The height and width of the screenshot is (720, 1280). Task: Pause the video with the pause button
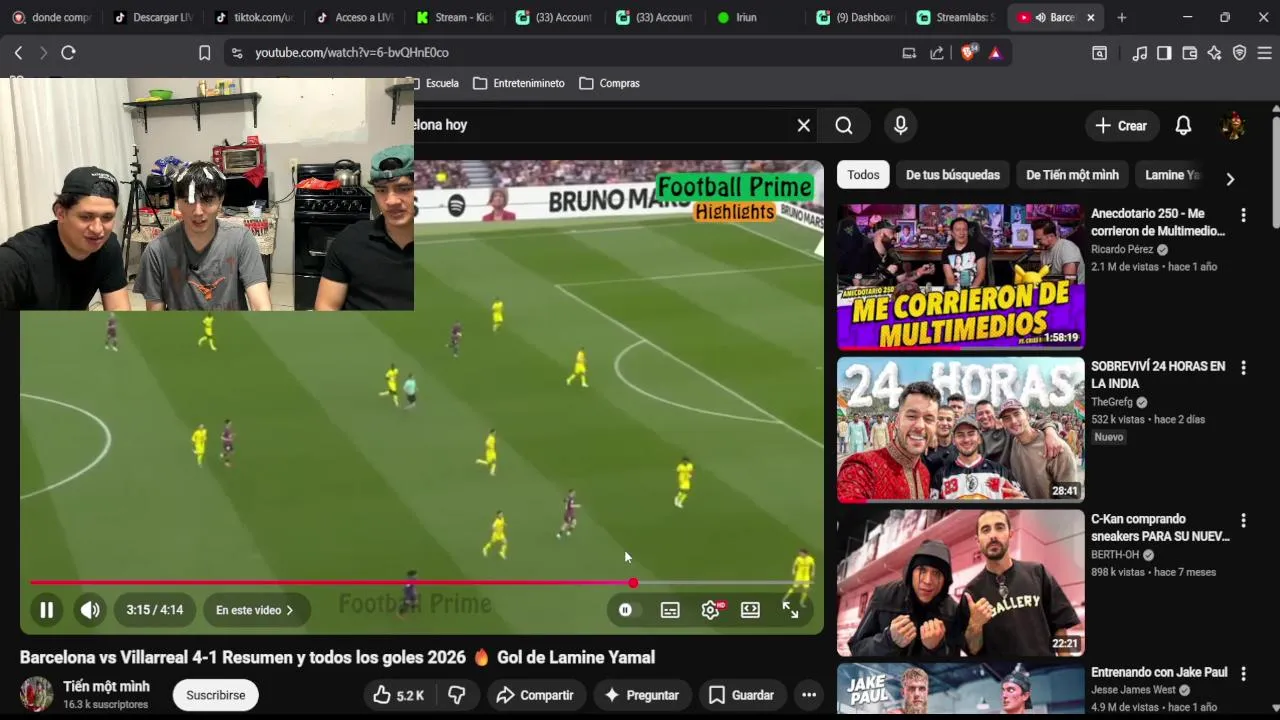(46, 610)
